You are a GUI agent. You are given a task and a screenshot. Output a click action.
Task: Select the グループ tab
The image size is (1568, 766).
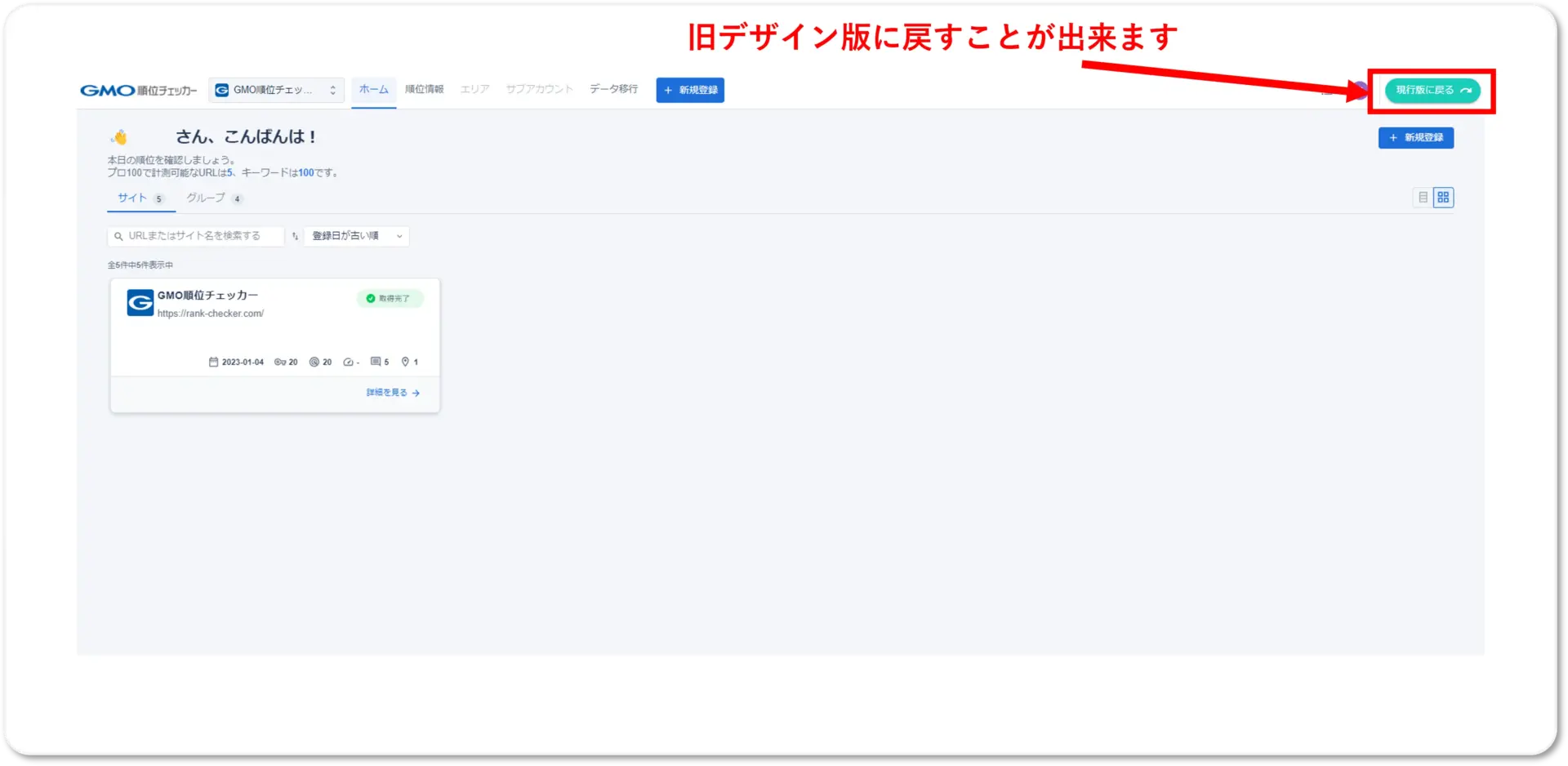tap(214, 198)
